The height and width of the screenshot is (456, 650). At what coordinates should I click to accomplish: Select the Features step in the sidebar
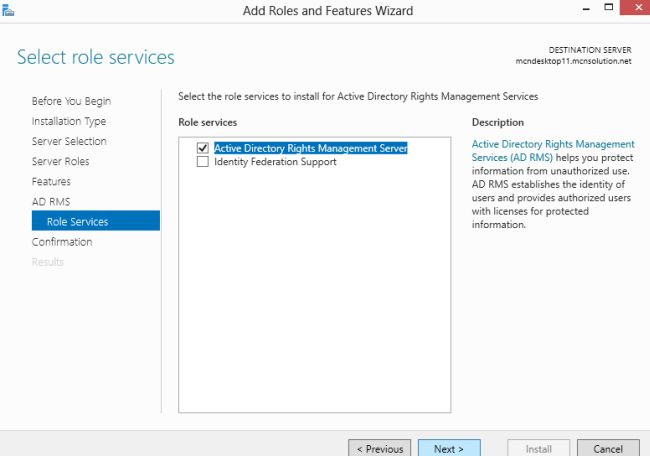(51, 181)
